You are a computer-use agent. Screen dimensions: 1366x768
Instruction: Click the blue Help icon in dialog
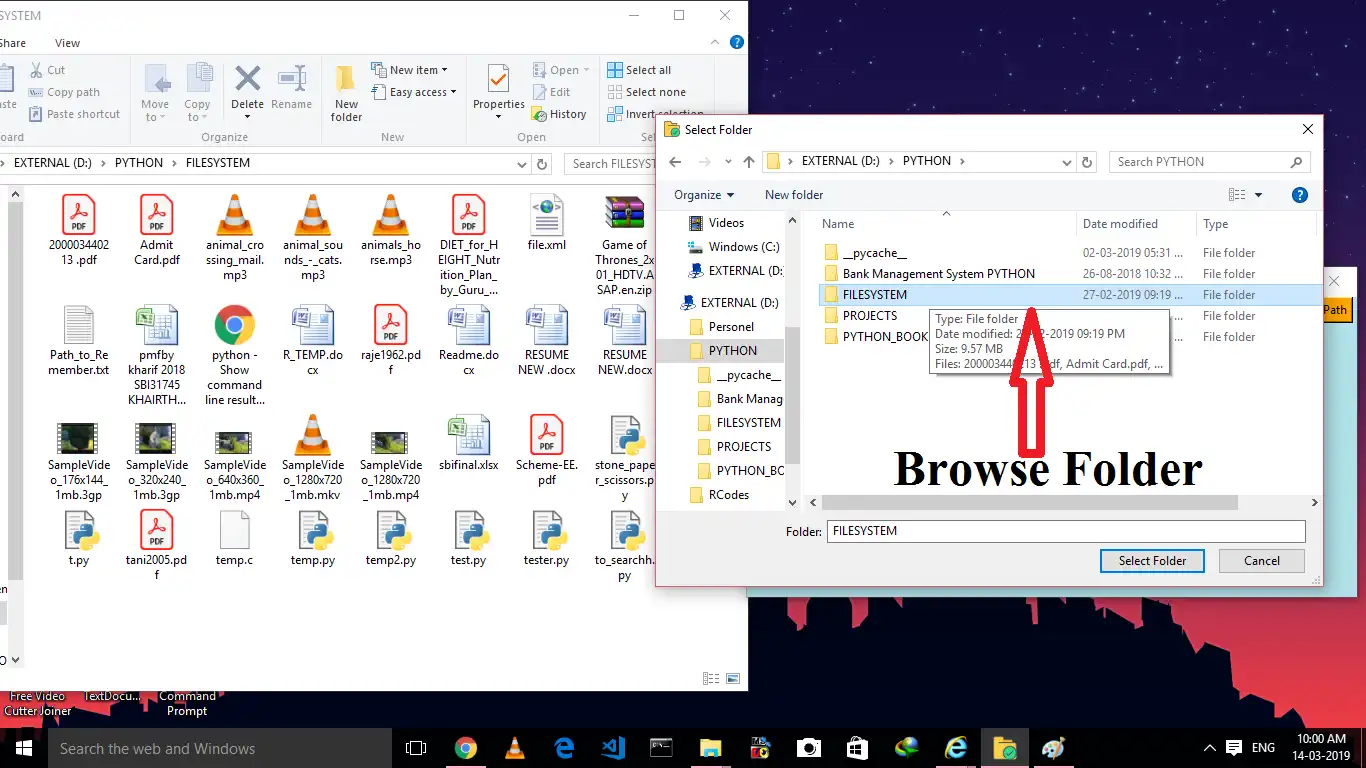pos(1299,195)
